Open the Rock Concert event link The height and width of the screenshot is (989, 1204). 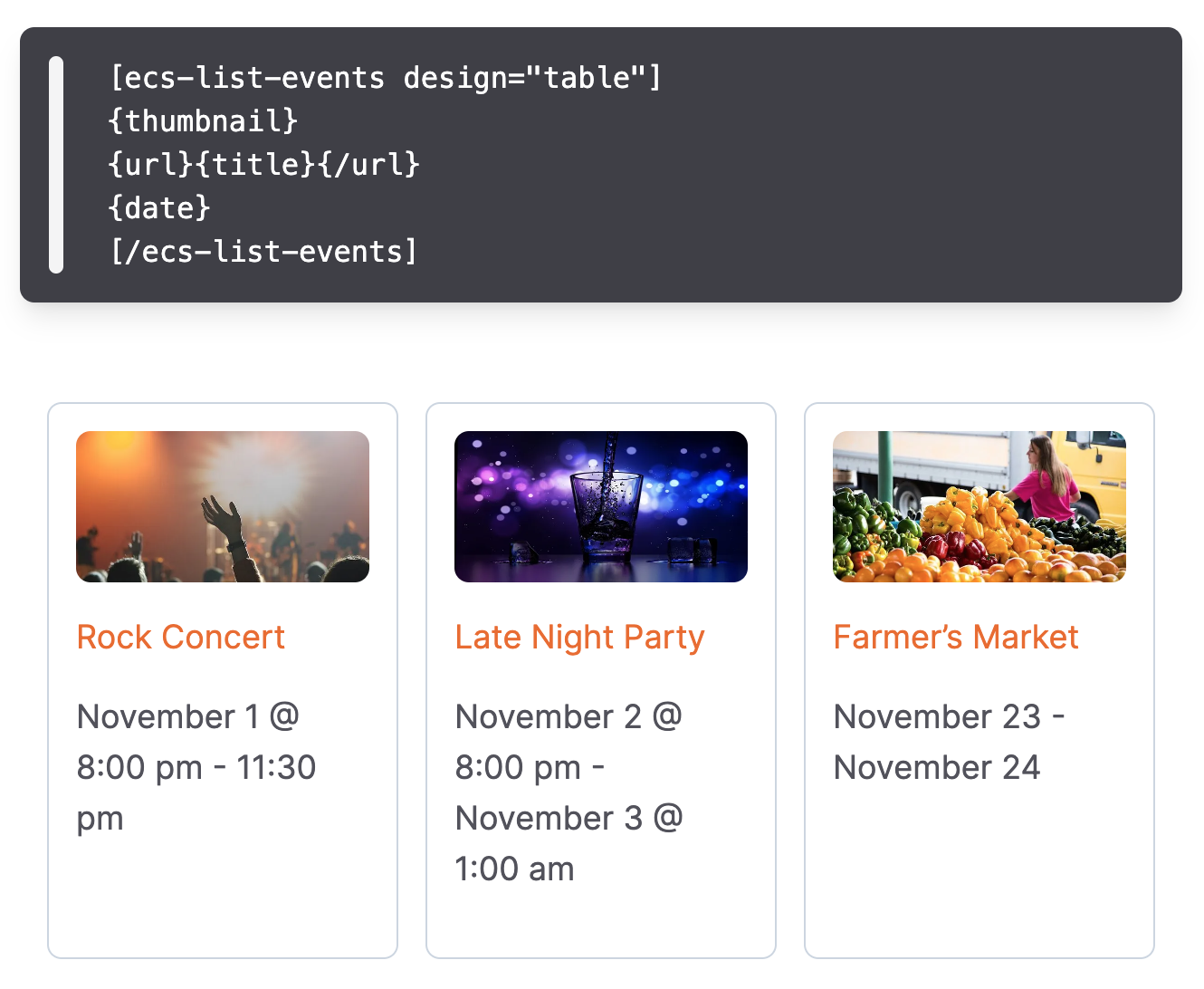point(181,638)
